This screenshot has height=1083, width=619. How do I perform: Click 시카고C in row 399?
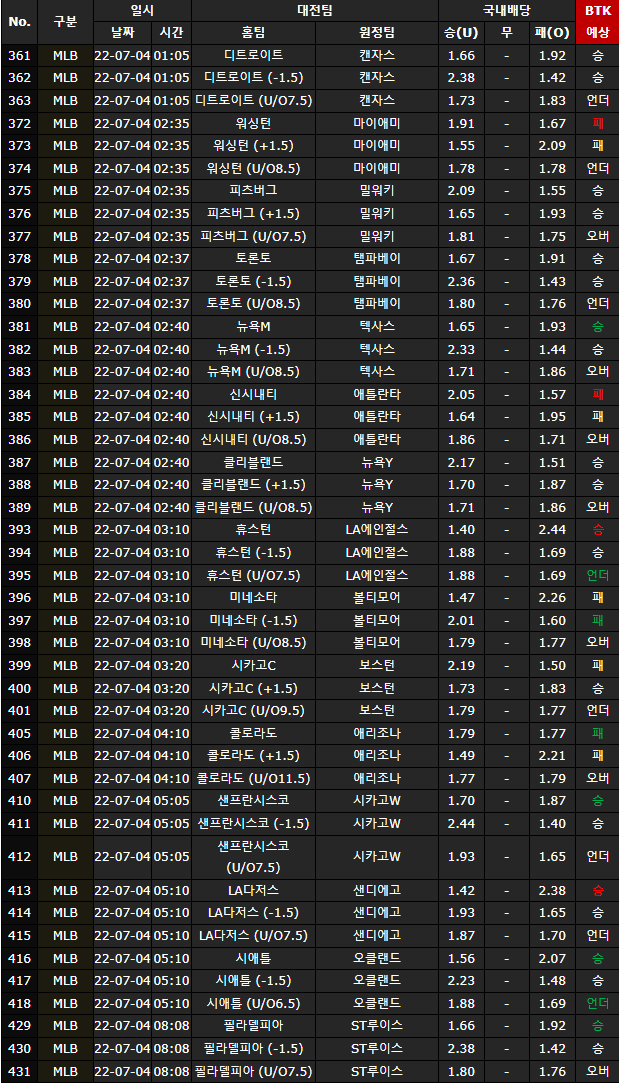254,664
